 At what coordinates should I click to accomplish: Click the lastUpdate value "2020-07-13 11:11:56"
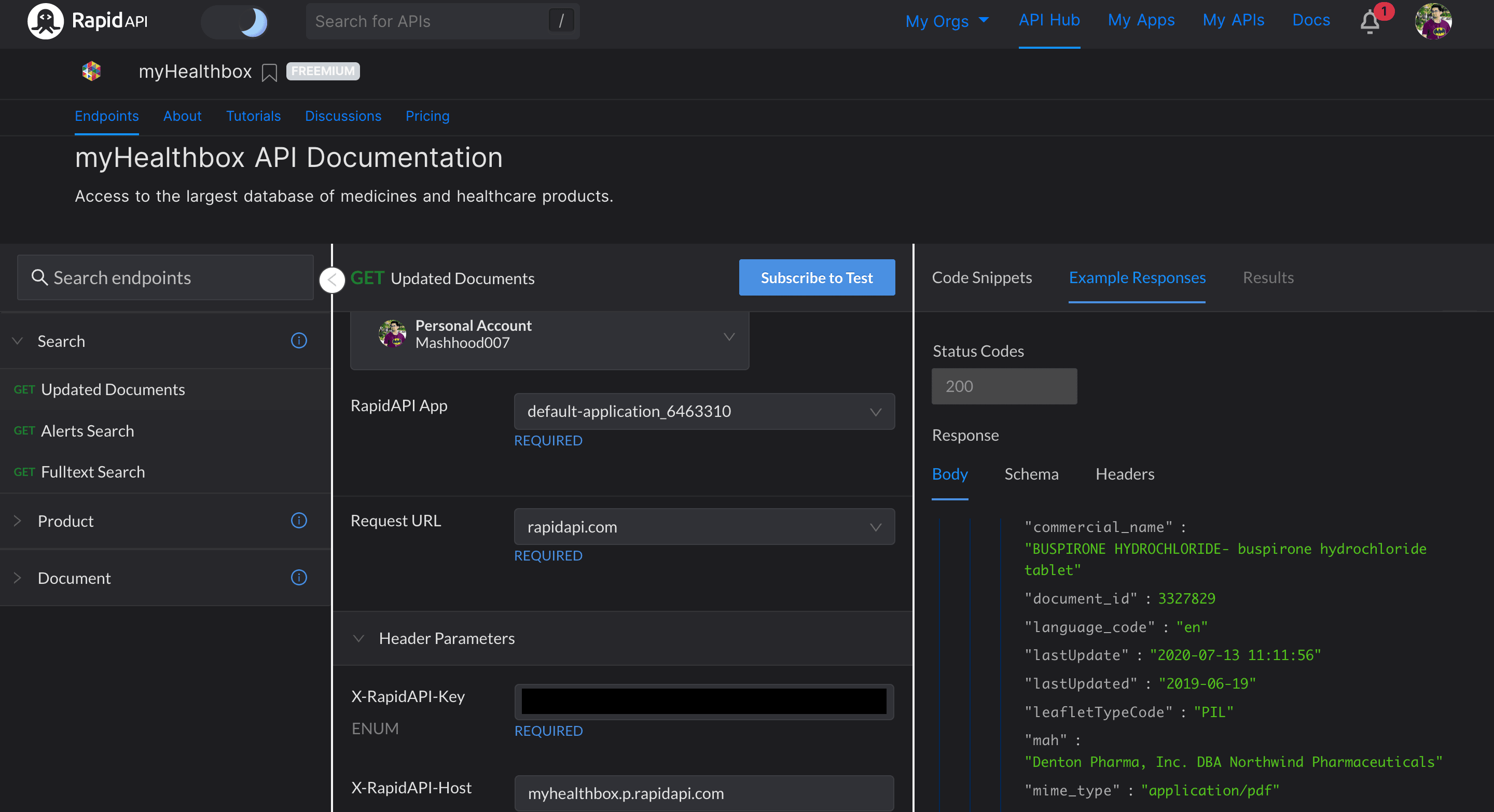click(1235, 655)
